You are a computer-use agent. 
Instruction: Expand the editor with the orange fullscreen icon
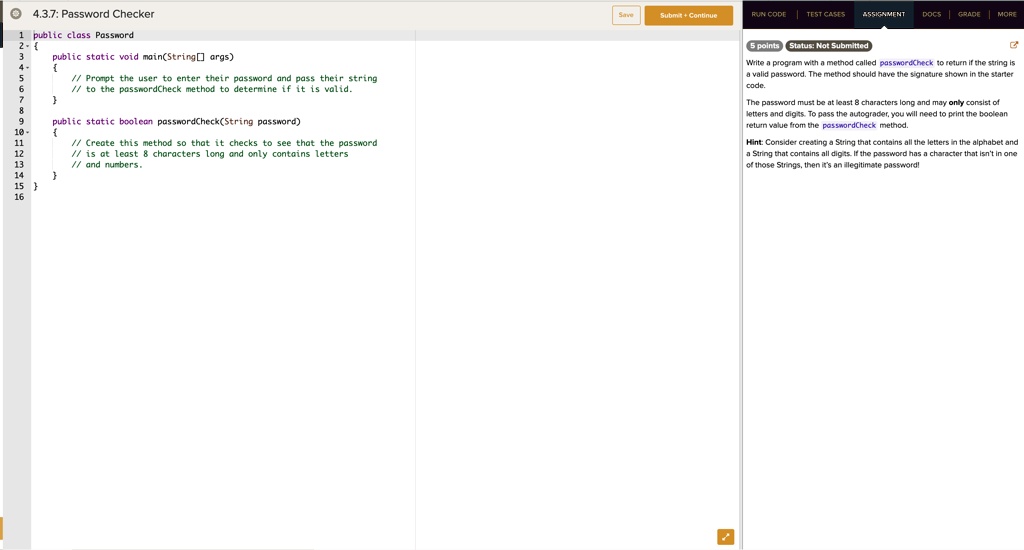726,537
